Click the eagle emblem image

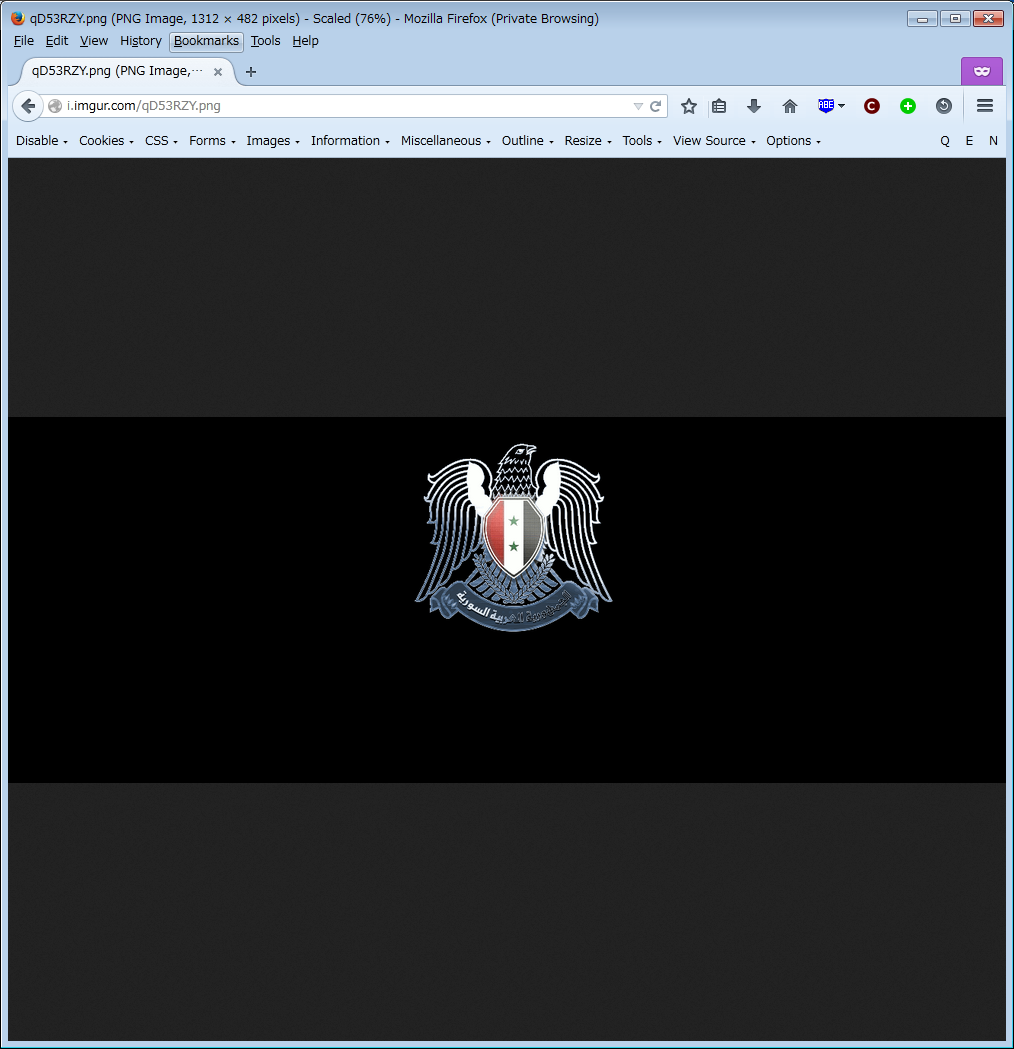tap(514, 537)
